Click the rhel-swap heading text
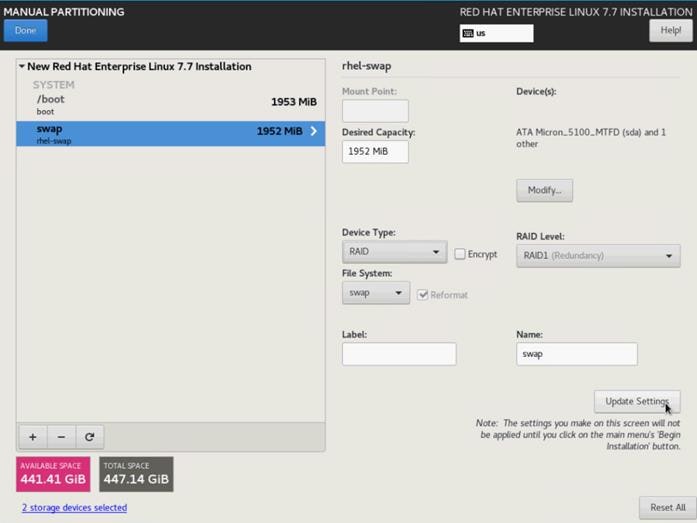The height and width of the screenshot is (523, 697). 367,66
